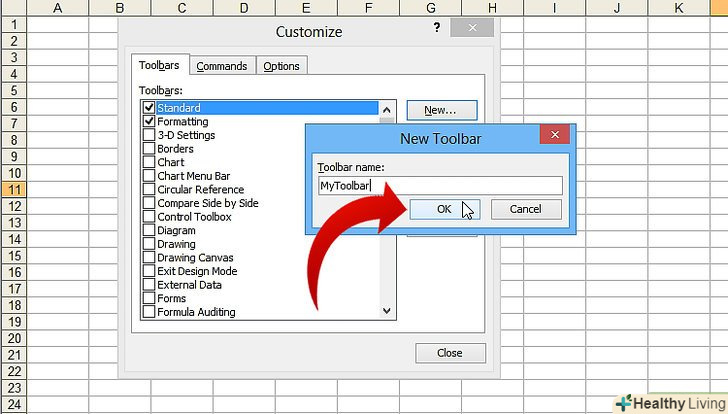Click the Close button in Customize dialog
The image size is (728, 414).
point(450,353)
